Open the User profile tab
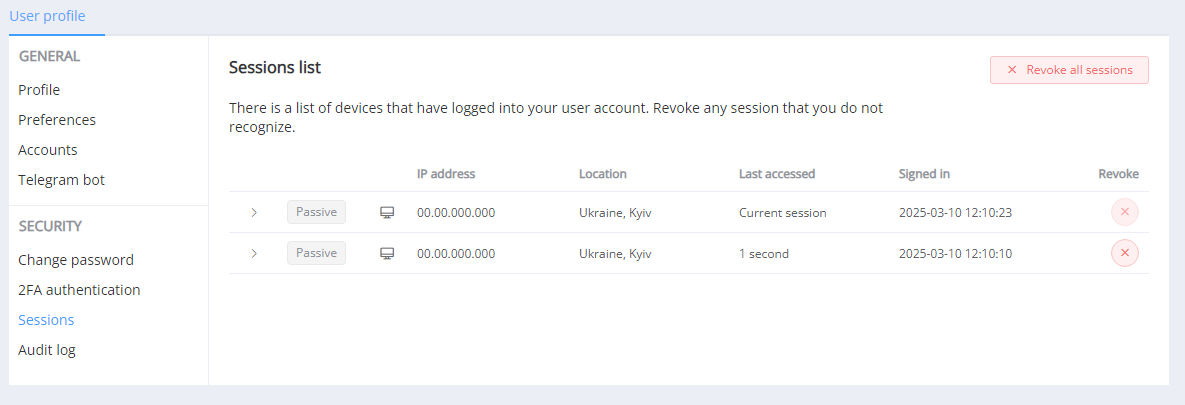Image resolution: width=1185 pixels, height=405 pixels. click(47, 16)
